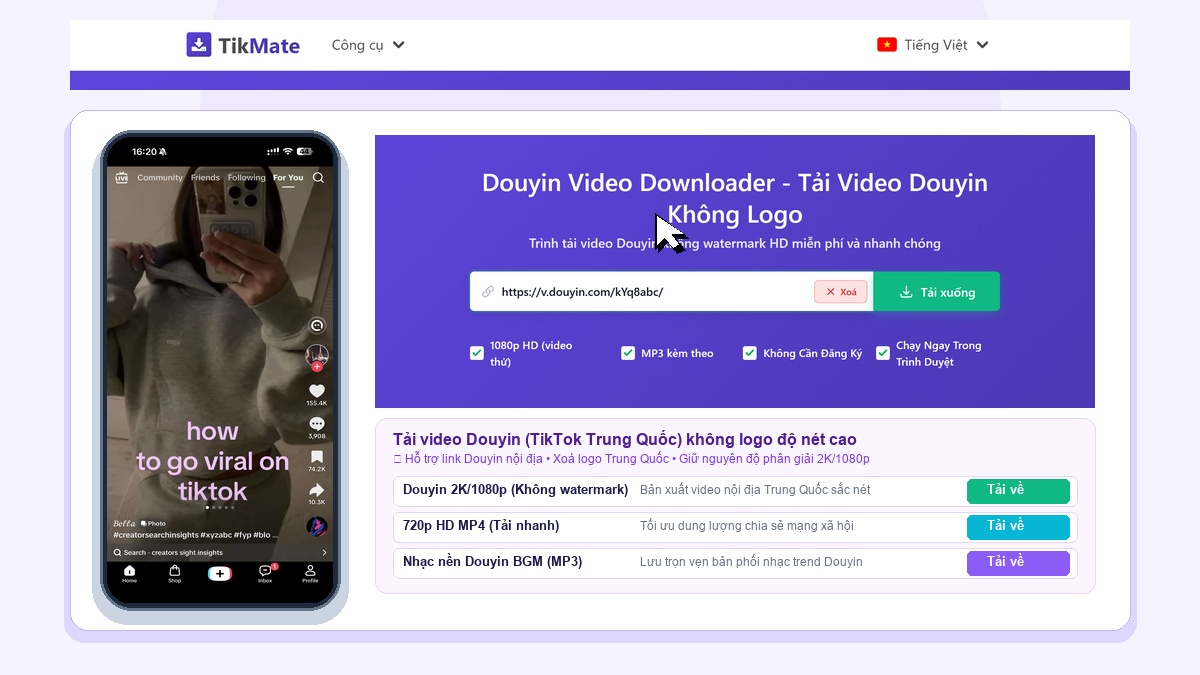Click the Douyin Video Downloader title
The width and height of the screenshot is (1200, 675).
click(735, 198)
